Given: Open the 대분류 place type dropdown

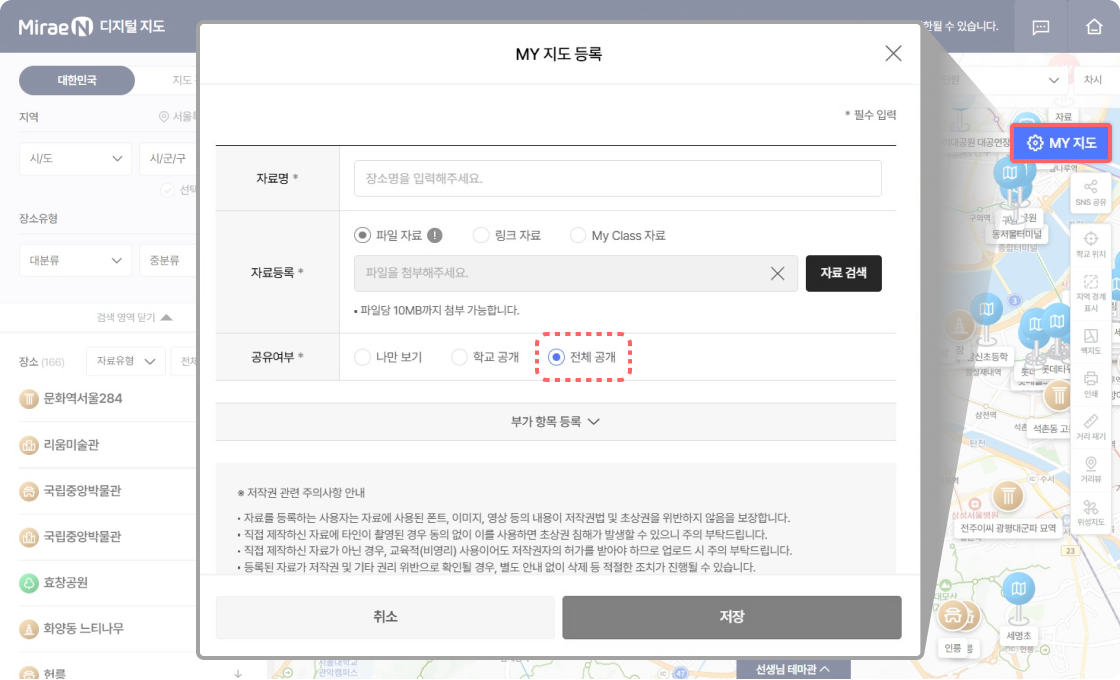Looking at the screenshot, I should [x=76, y=261].
